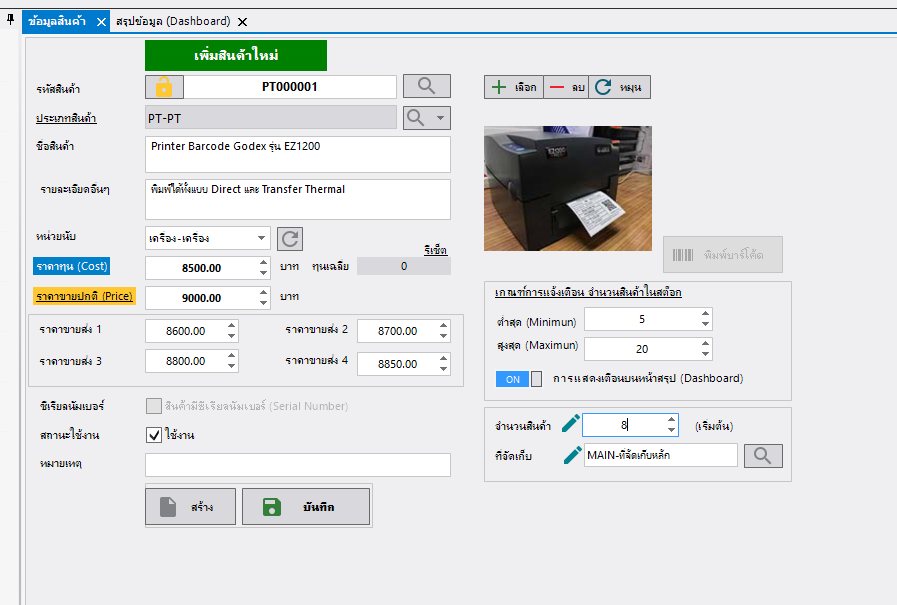Add a product image with the เลือก button
Viewport: 897px width, 605px height.
click(514, 87)
